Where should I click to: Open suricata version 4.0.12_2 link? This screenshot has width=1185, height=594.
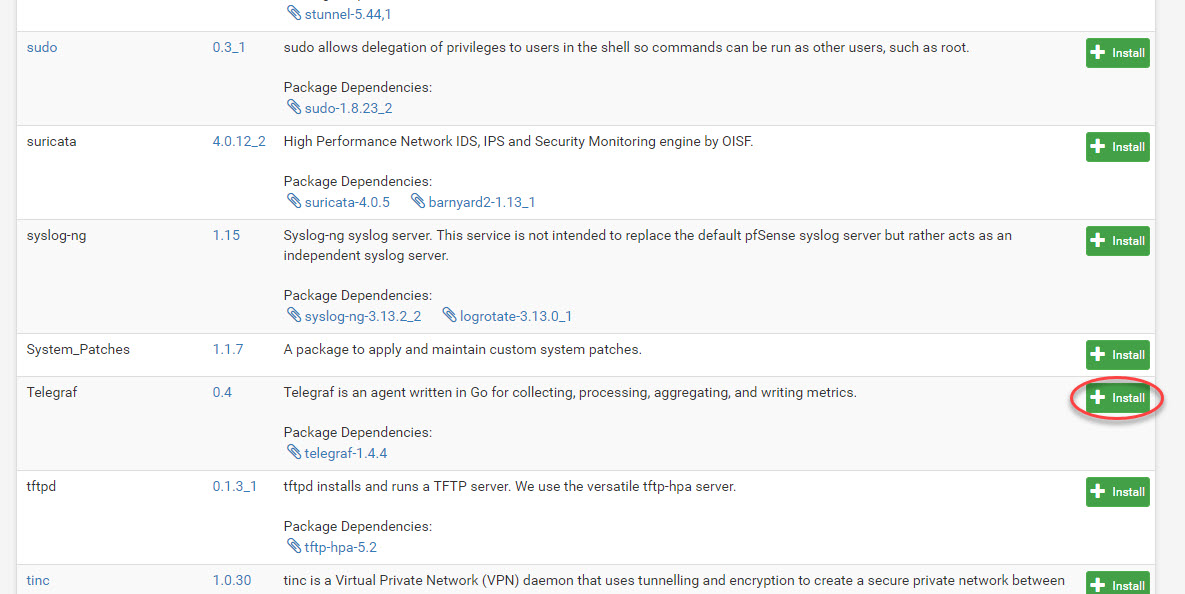tap(239, 141)
